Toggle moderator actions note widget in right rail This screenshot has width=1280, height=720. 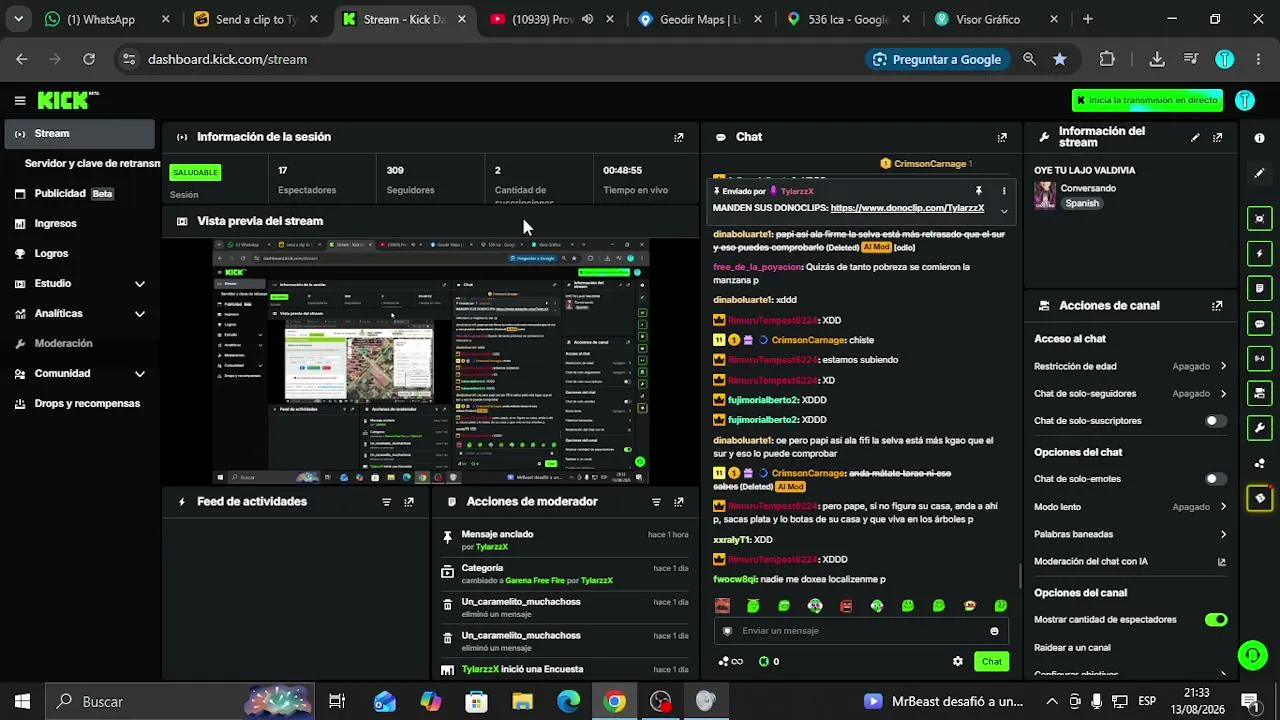pyautogui.click(x=1259, y=289)
